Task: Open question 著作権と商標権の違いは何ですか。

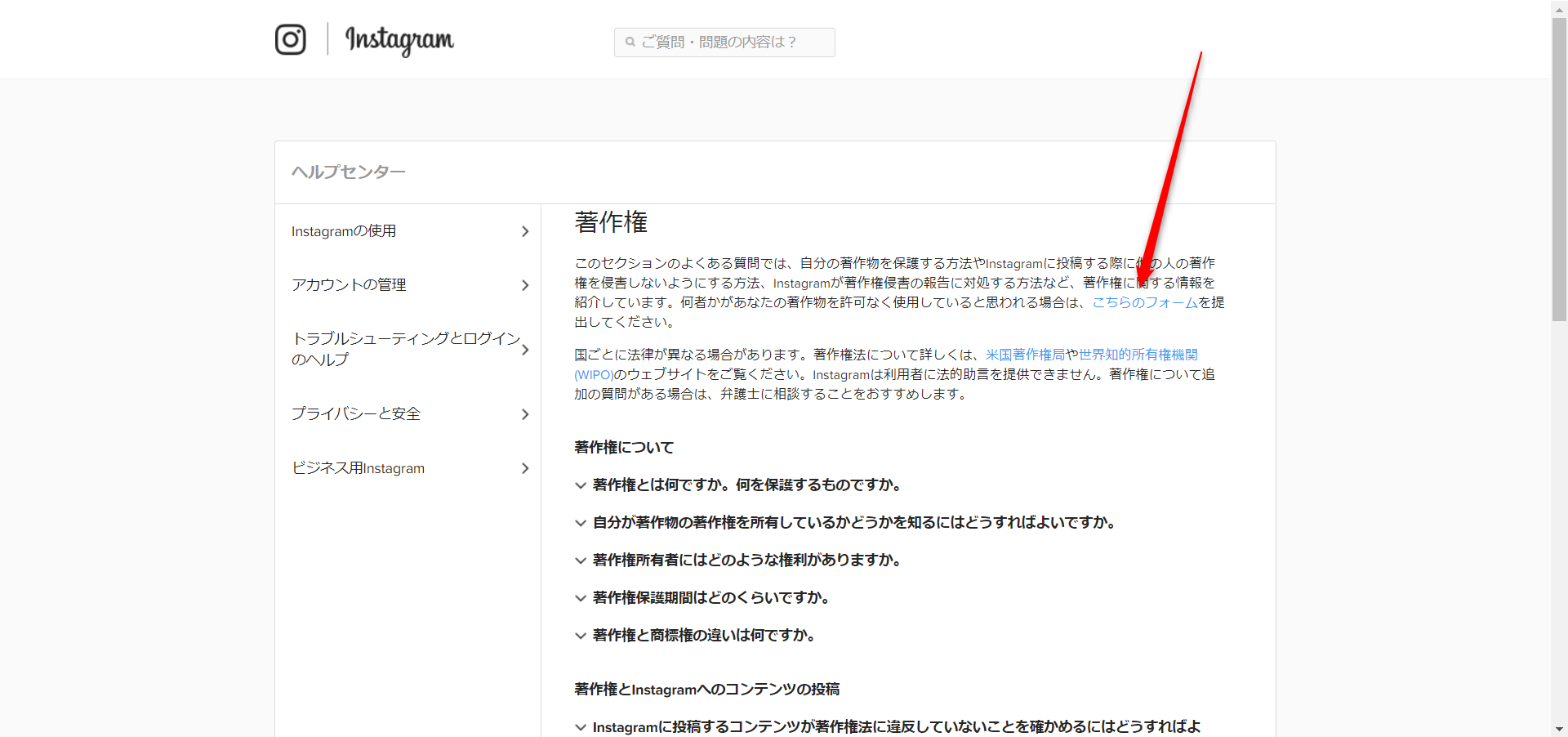Action: click(704, 636)
